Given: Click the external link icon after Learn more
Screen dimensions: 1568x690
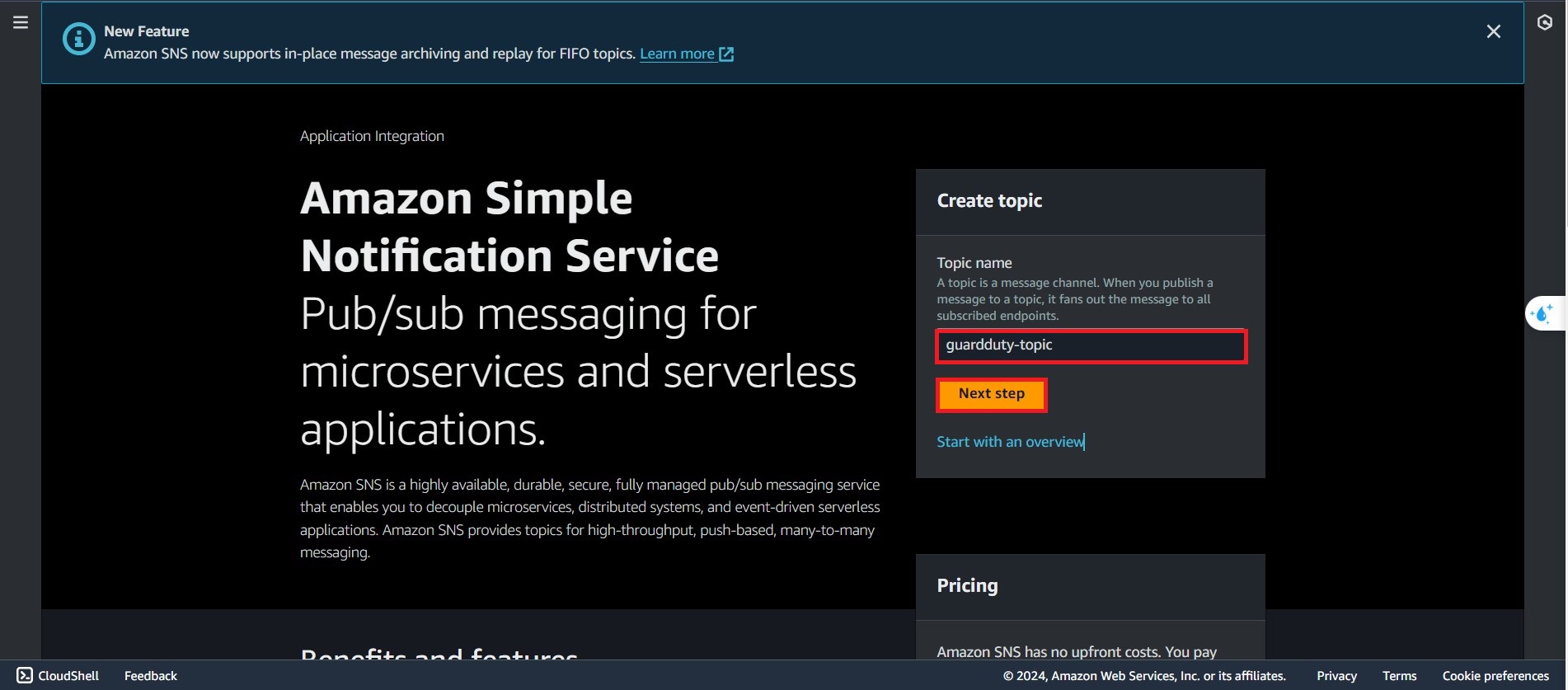Looking at the screenshot, I should pyautogui.click(x=726, y=54).
